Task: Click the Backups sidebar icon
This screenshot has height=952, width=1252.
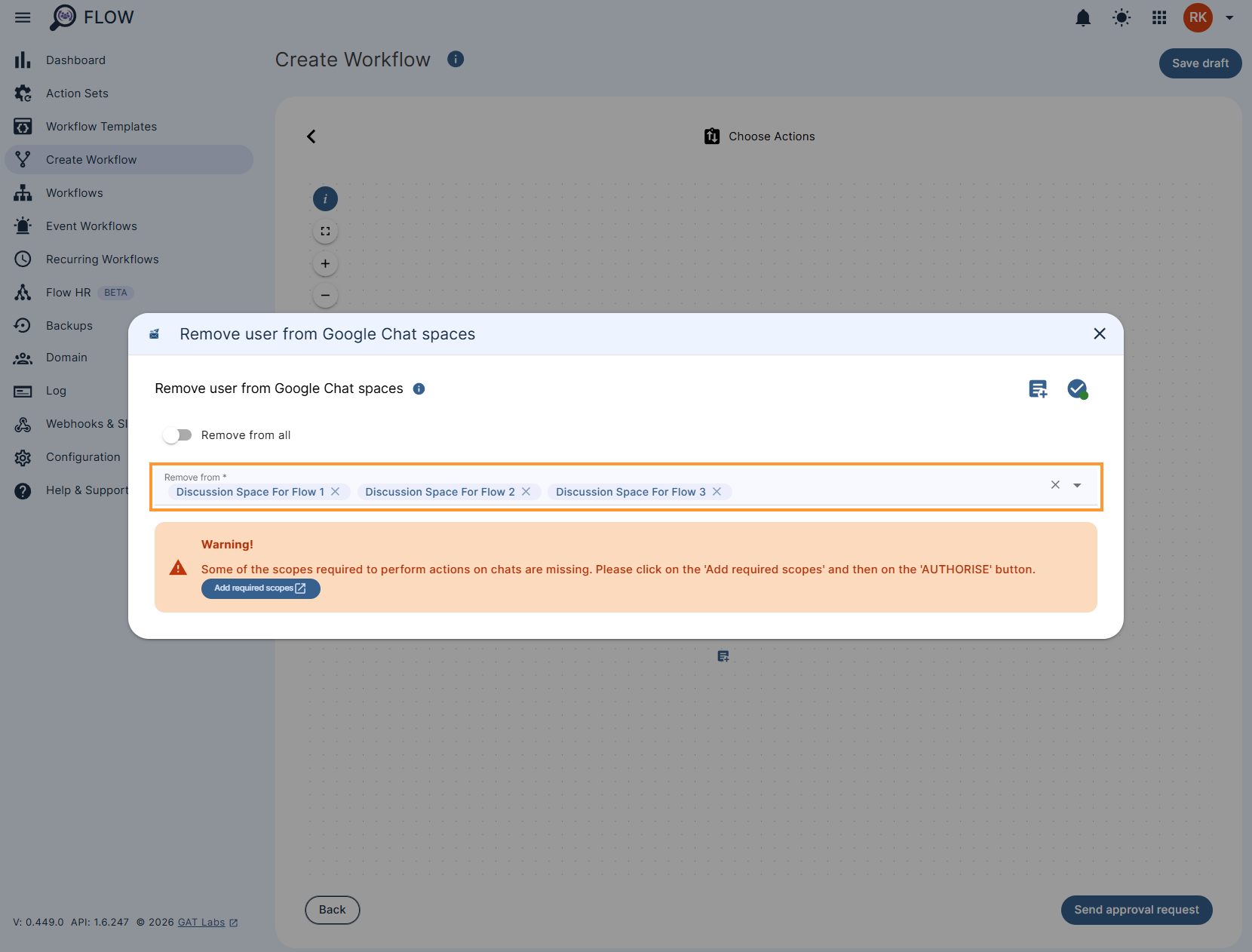Action: tap(23, 325)
